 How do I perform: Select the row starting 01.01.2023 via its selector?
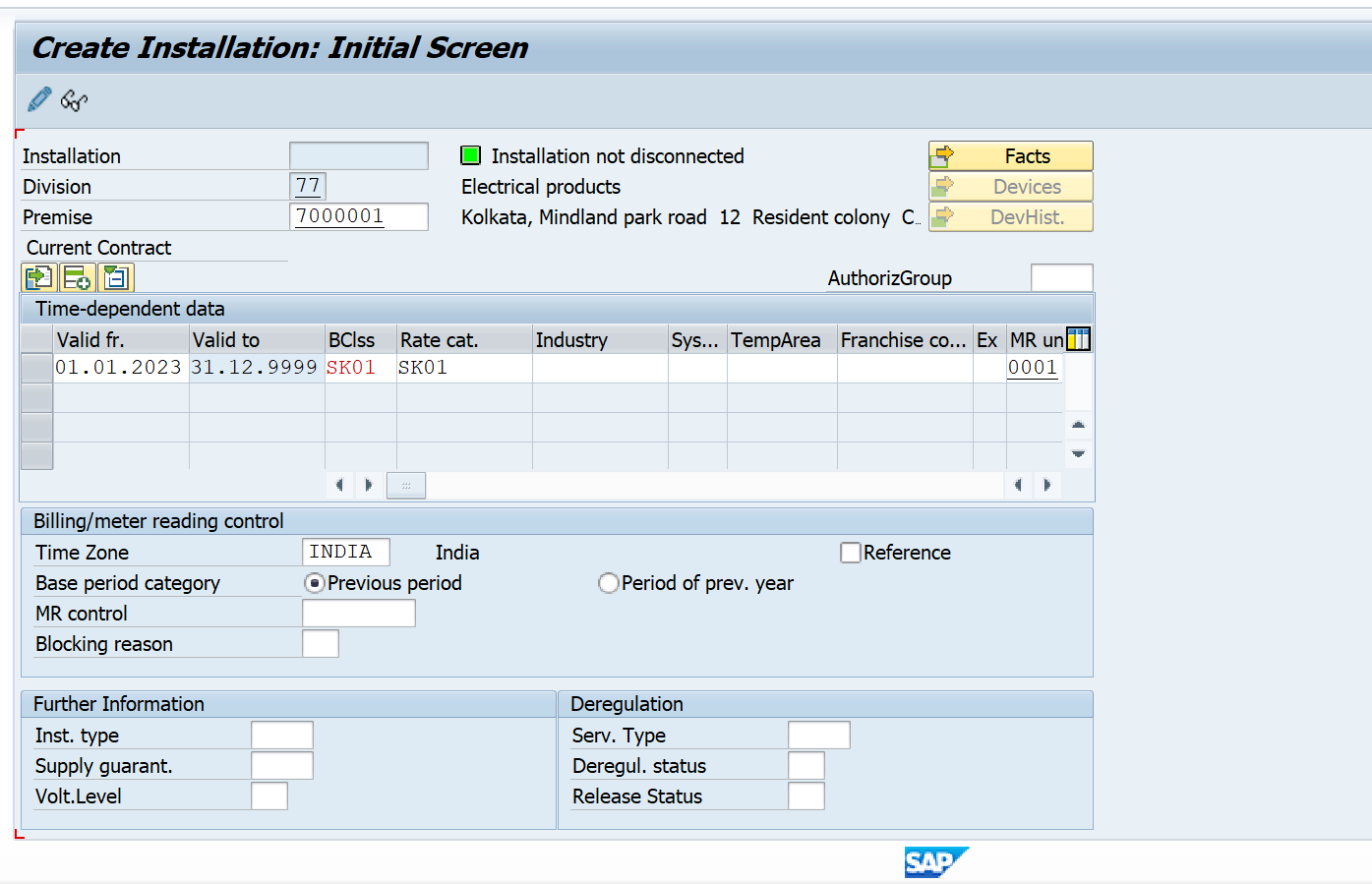click(x=37, y=368)
